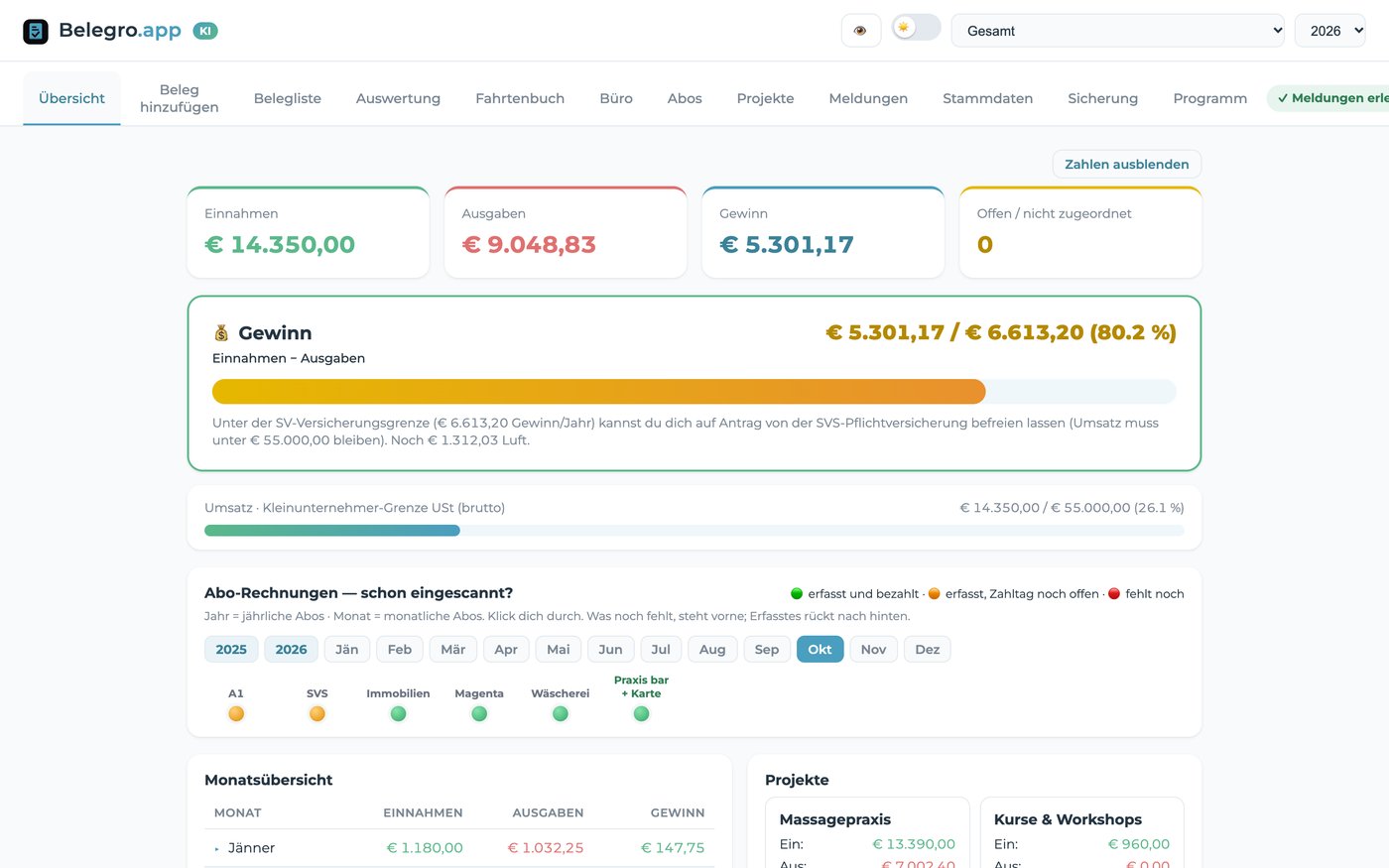The width and height of the screenshot is (1389, 868).
Task: Click the Einnahmen € 14.350,00 summary card
Action: [x=309, y=232]
